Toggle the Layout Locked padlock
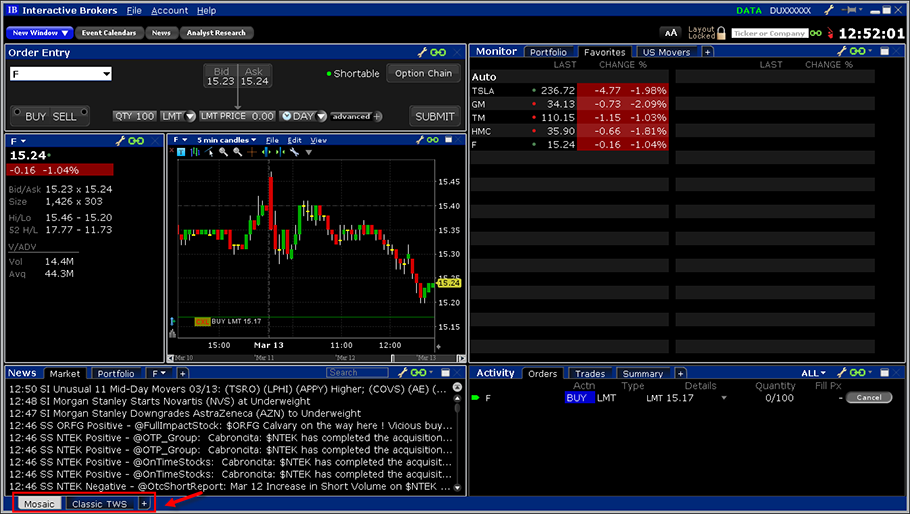Viewport: 910px width, 514px height. (721, 33)
